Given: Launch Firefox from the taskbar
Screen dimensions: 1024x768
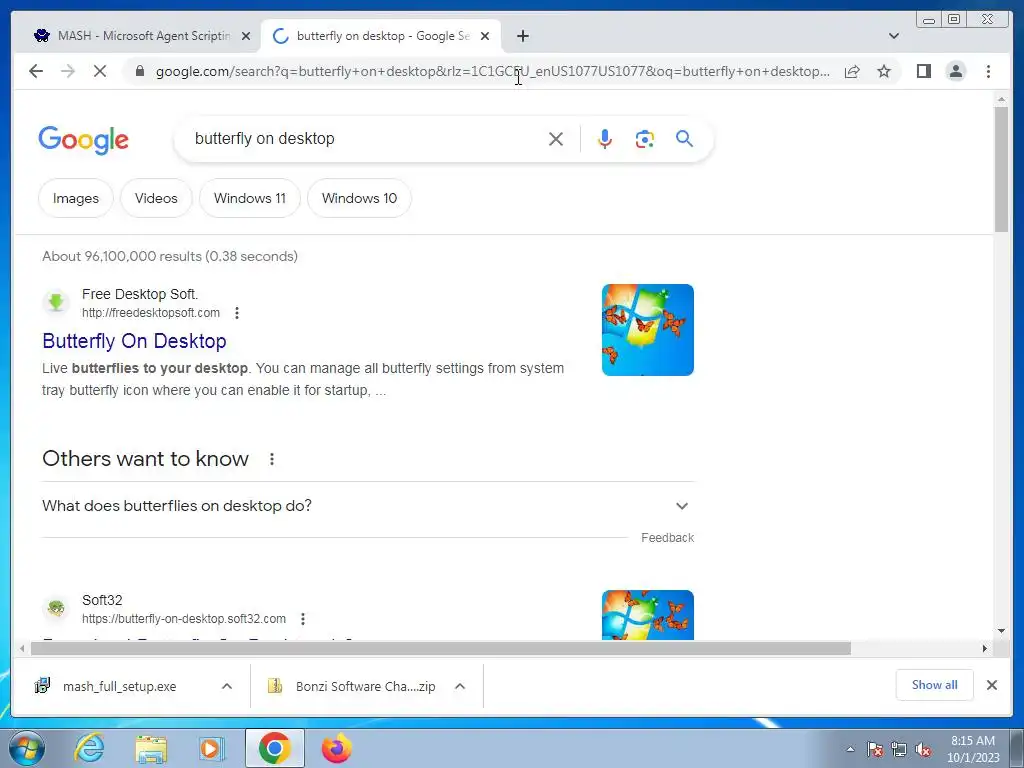Looking at the screenshot, I should point(336,748).
